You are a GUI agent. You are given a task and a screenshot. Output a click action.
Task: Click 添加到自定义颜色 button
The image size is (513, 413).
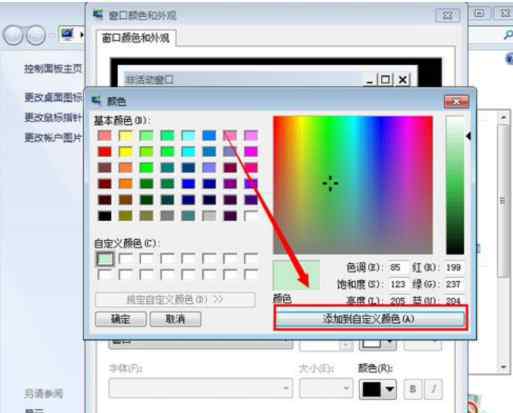click(x=370, y=318)
